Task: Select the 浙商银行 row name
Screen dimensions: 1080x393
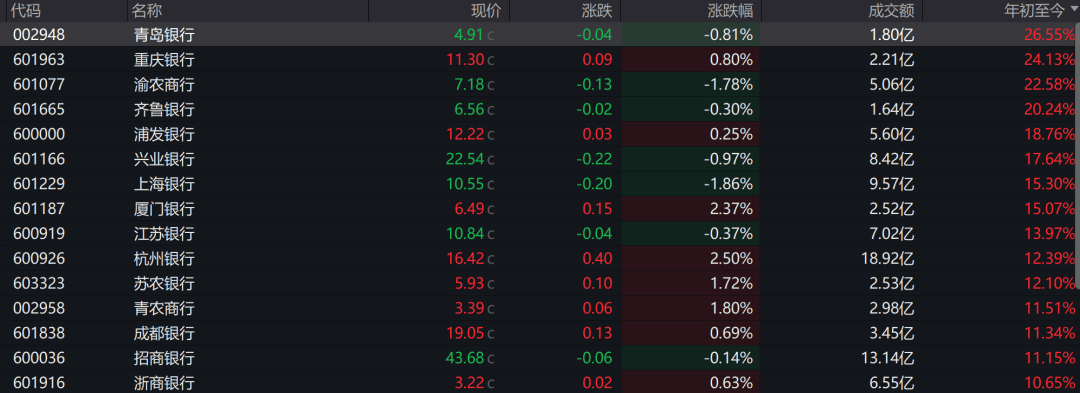Action: point(164,383)
